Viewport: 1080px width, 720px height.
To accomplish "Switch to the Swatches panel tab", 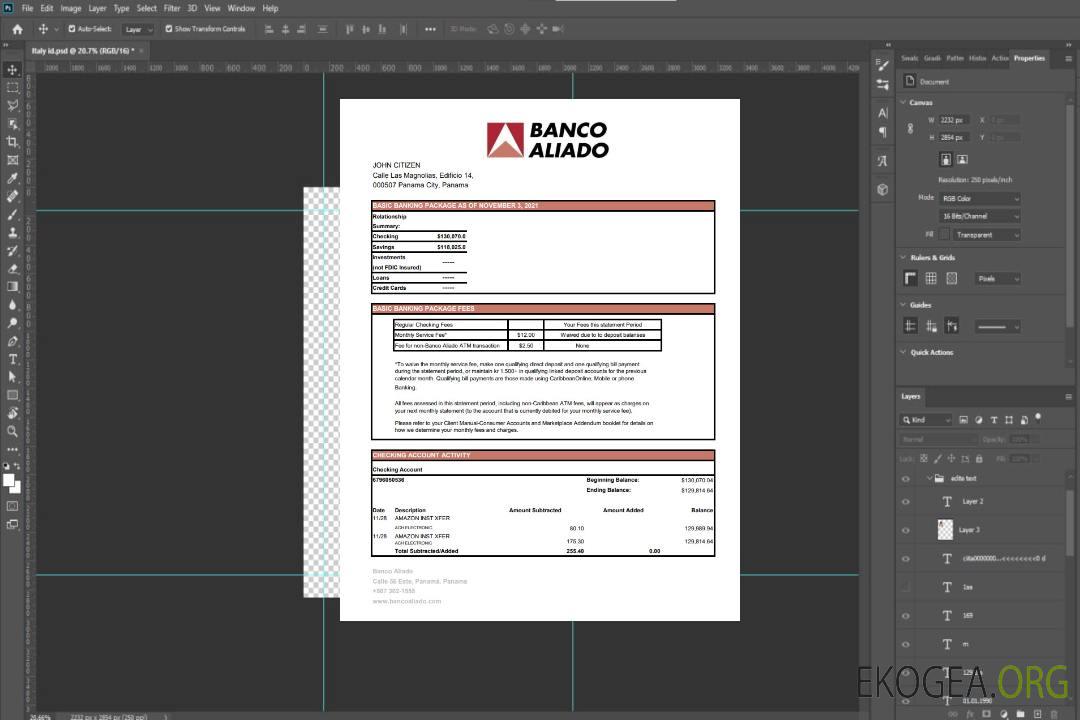I will click(910, 59).
